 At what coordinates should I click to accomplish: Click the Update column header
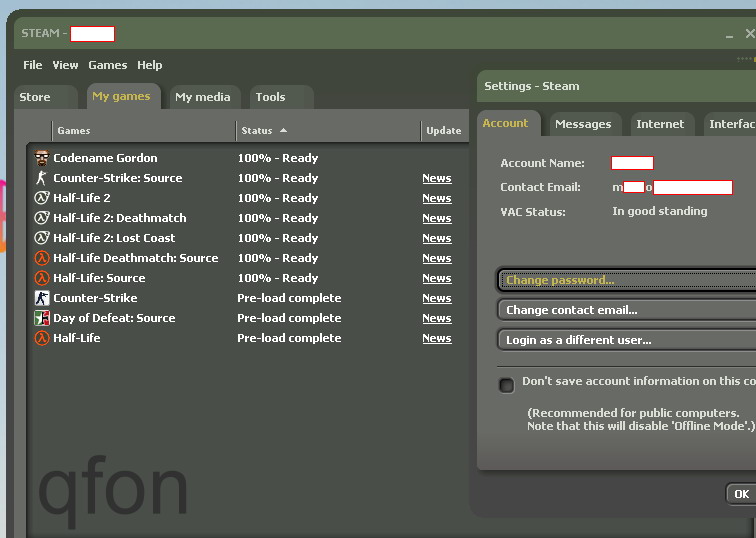(x=445, y=131)
